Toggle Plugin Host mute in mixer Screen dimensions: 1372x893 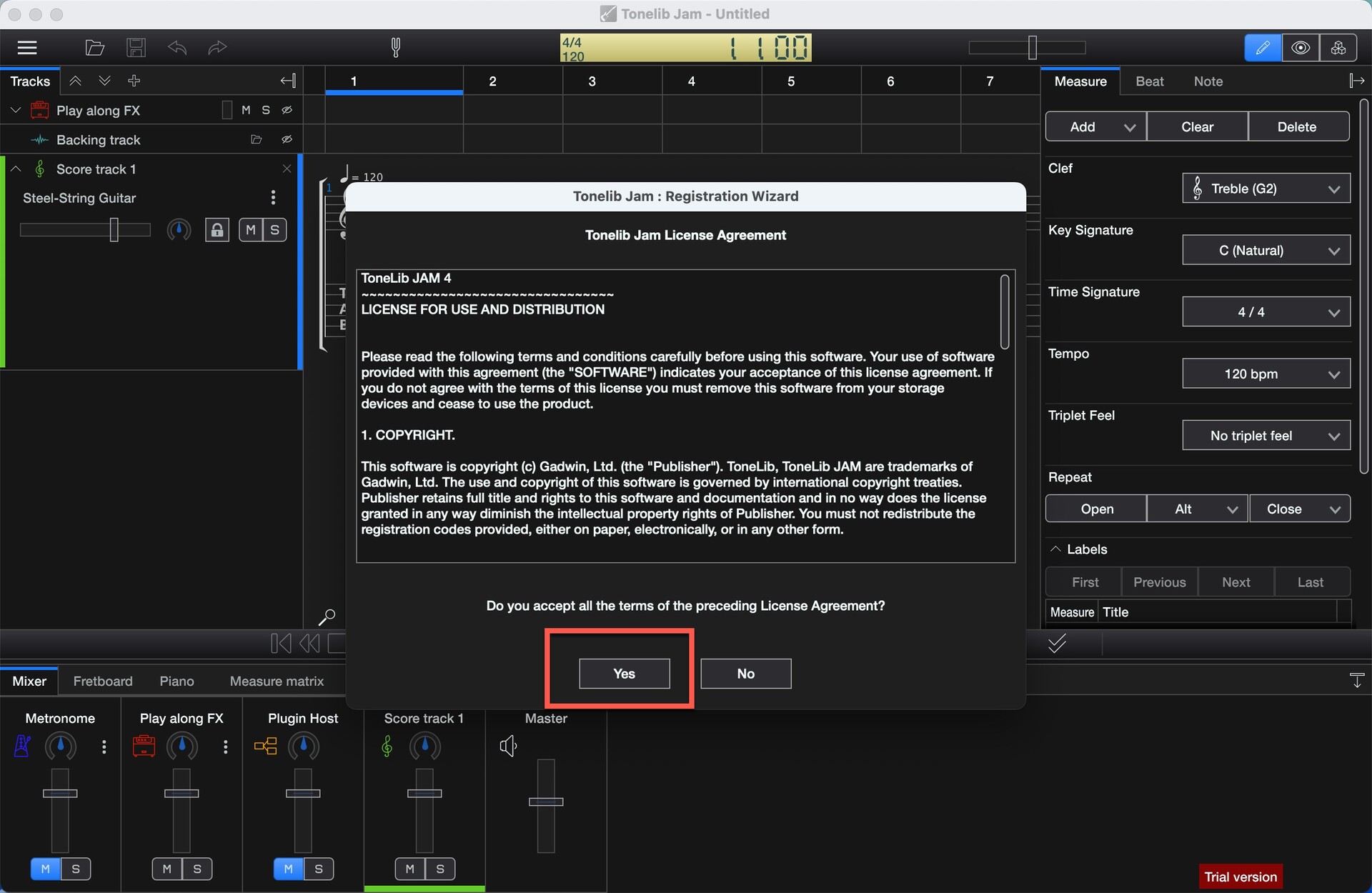tap(288, 869)
